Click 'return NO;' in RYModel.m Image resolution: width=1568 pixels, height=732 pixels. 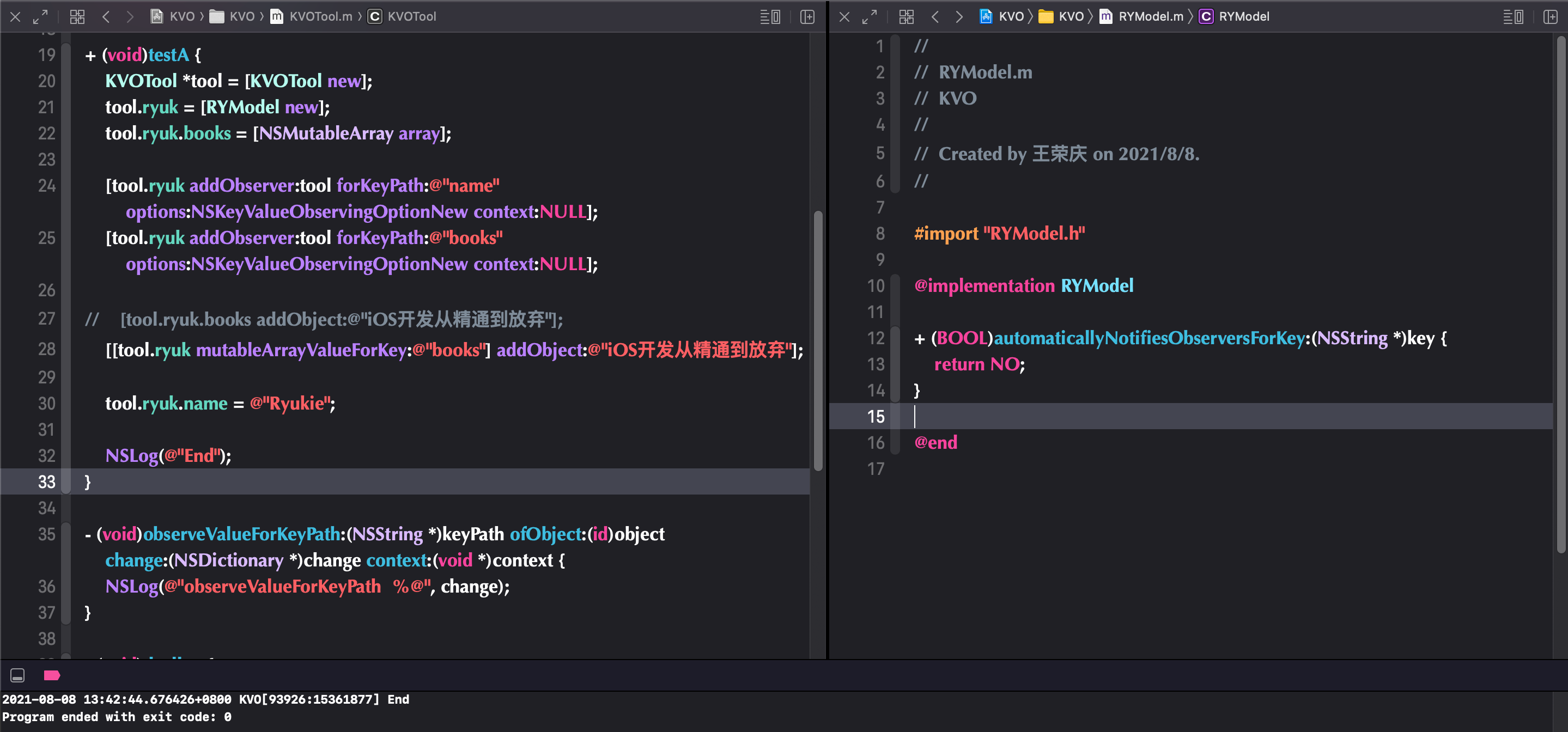tap(980, 364)
